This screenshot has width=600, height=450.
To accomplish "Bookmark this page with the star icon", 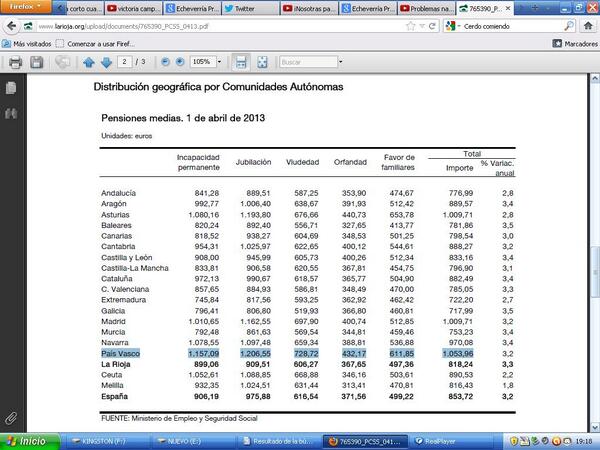I will (411, 26).
